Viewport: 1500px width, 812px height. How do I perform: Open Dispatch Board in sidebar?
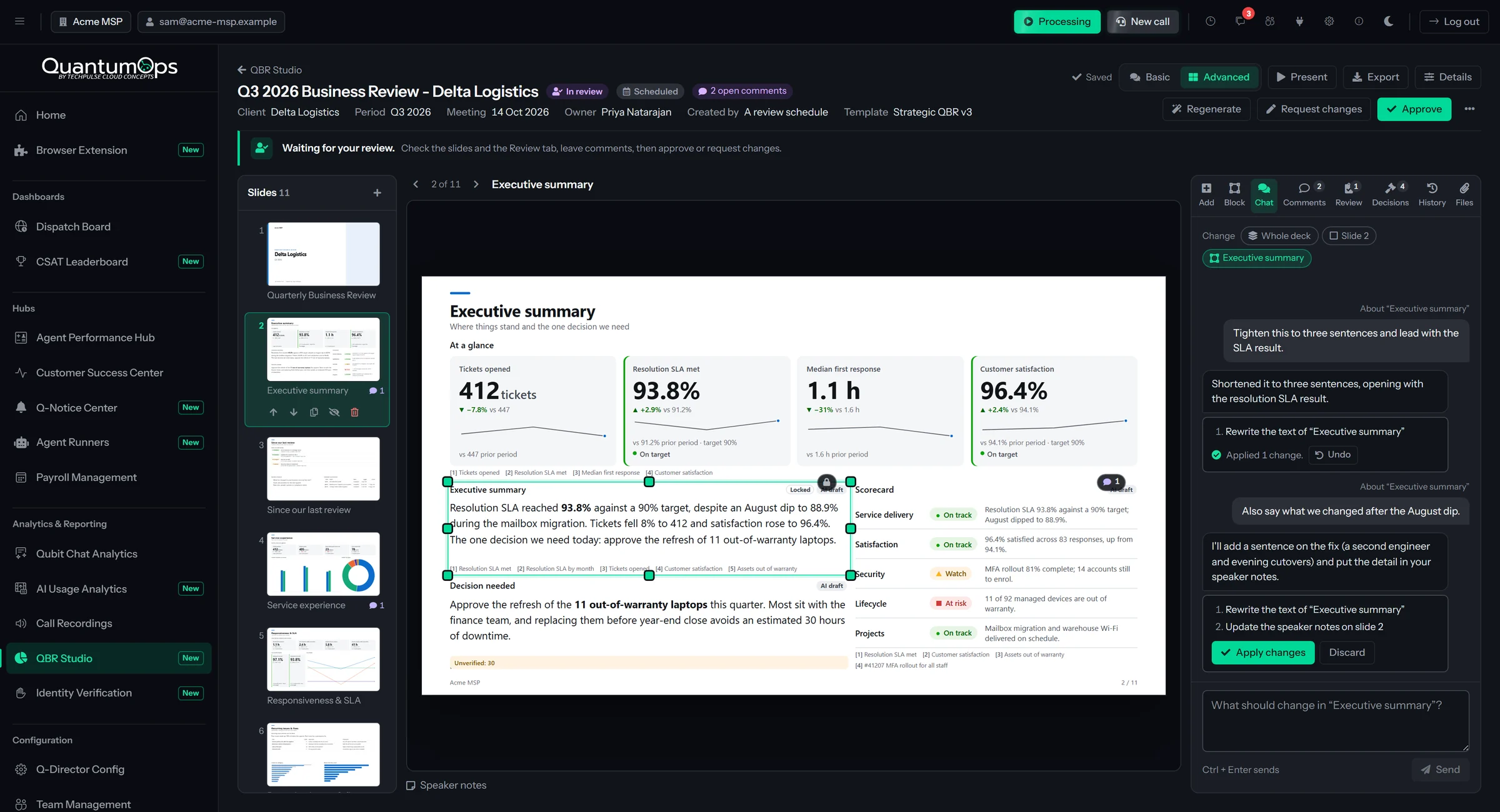109,227
